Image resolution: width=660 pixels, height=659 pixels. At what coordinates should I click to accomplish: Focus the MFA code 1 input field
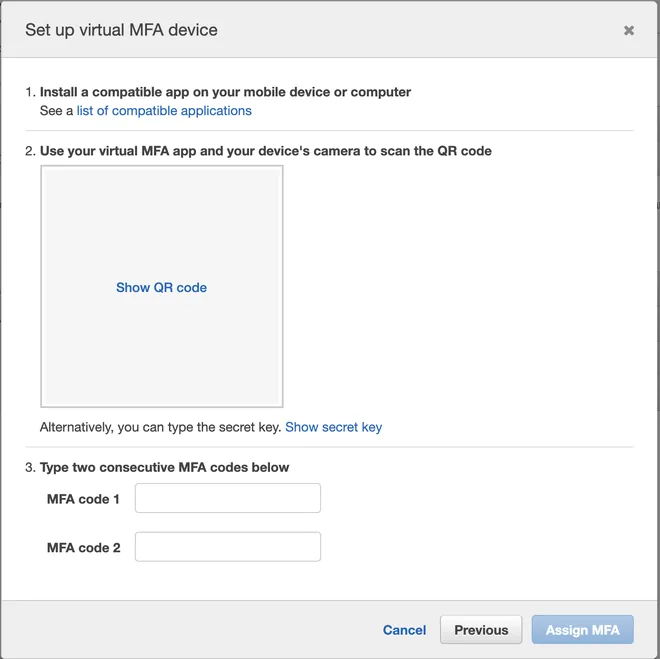[228, 498]
